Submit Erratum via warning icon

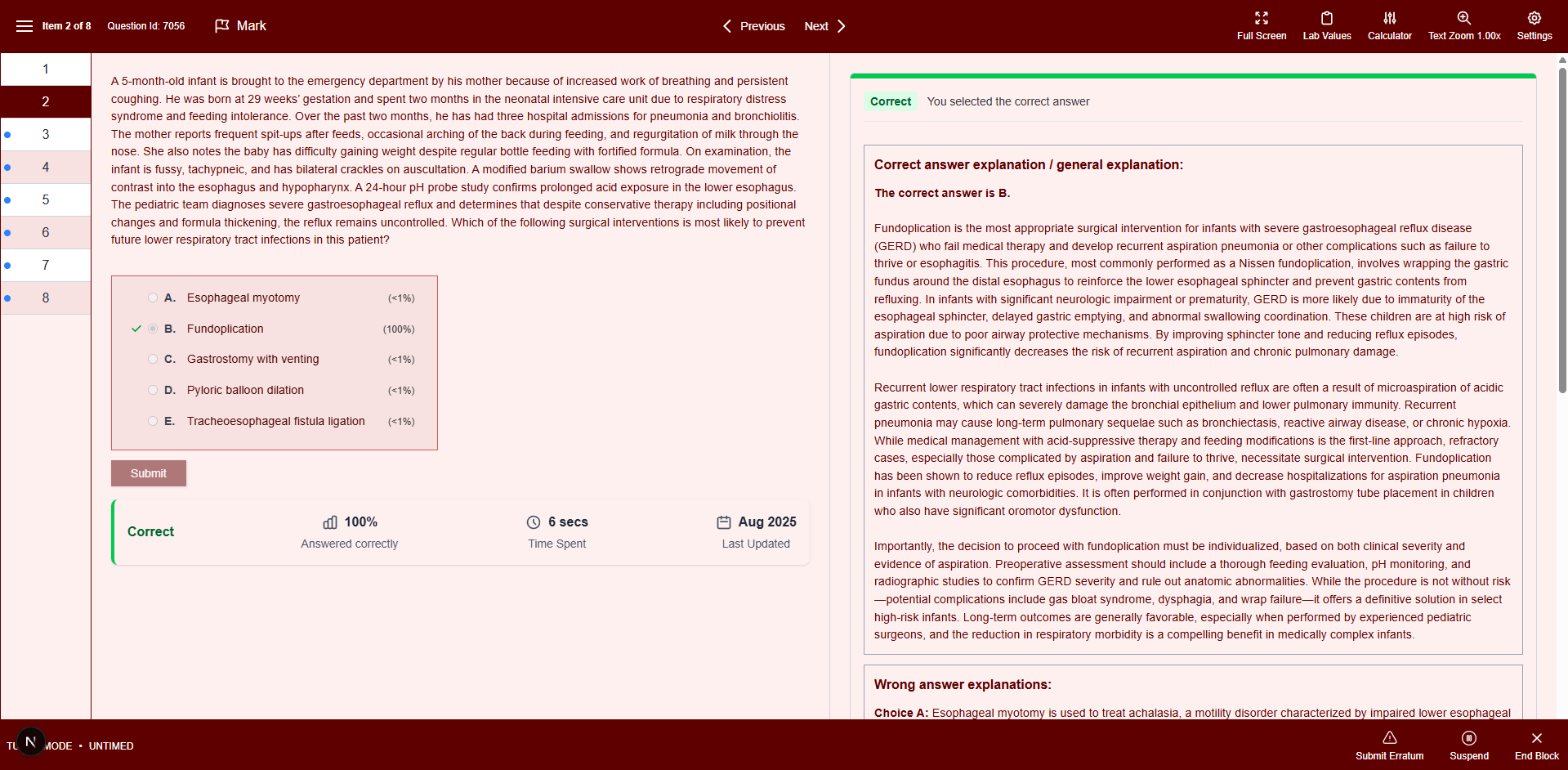[1389, 745]
